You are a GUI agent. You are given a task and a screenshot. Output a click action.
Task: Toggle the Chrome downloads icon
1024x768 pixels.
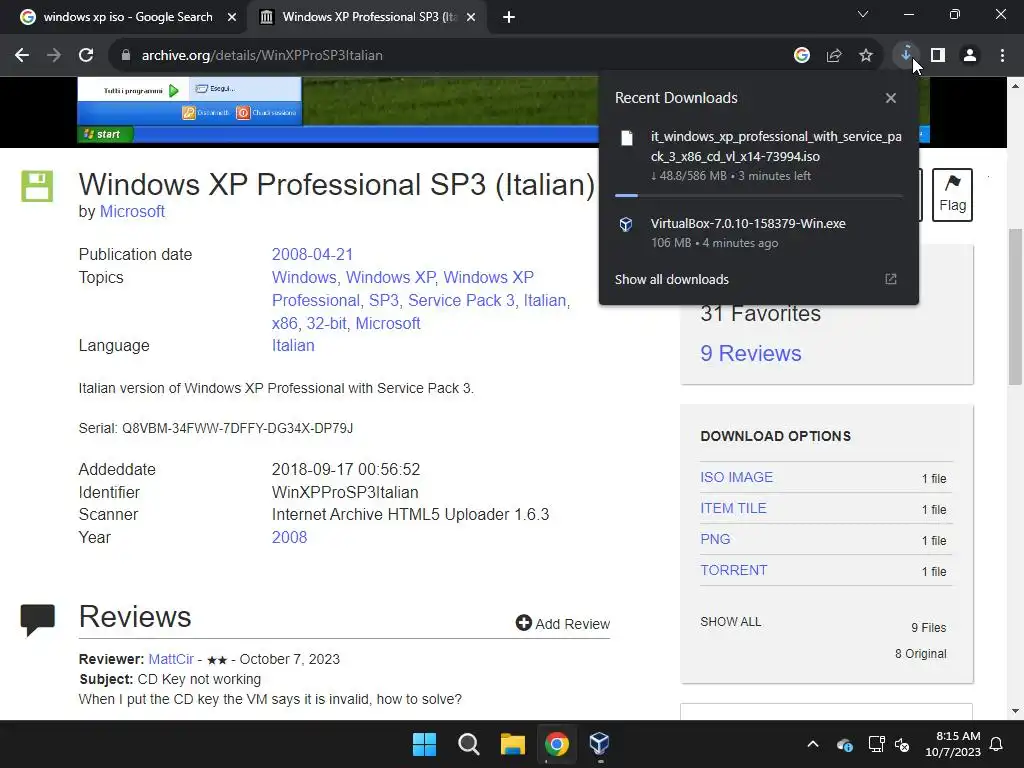click(906, 54)
